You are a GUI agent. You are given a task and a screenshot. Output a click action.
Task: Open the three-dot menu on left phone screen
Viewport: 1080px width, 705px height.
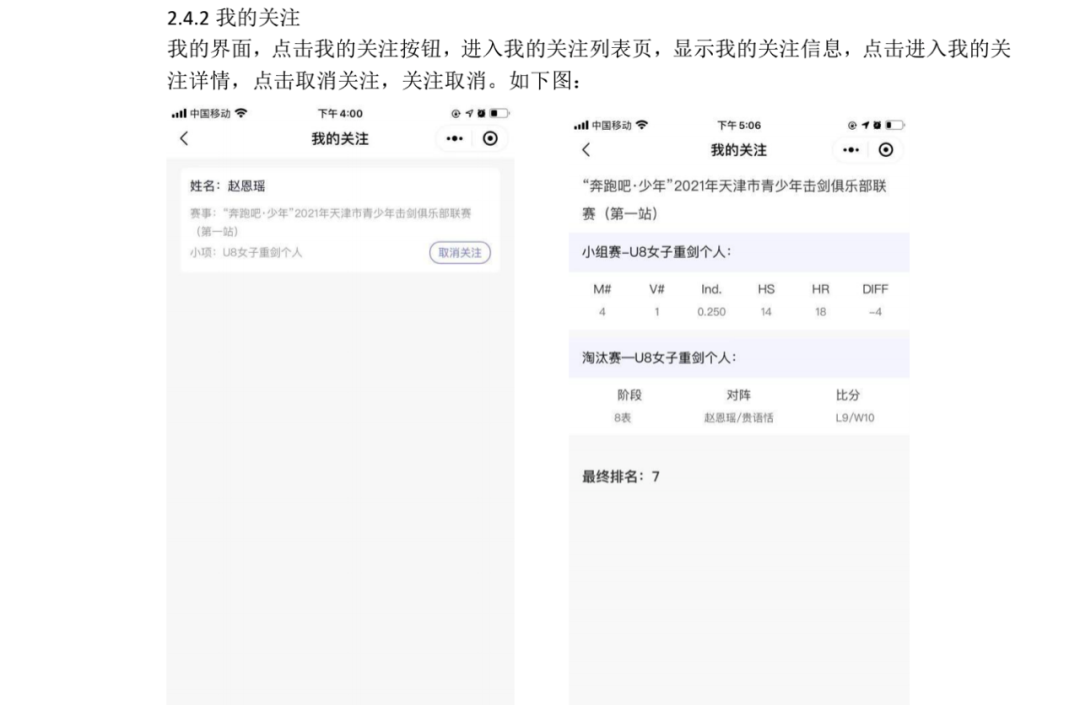pos(455,138)
